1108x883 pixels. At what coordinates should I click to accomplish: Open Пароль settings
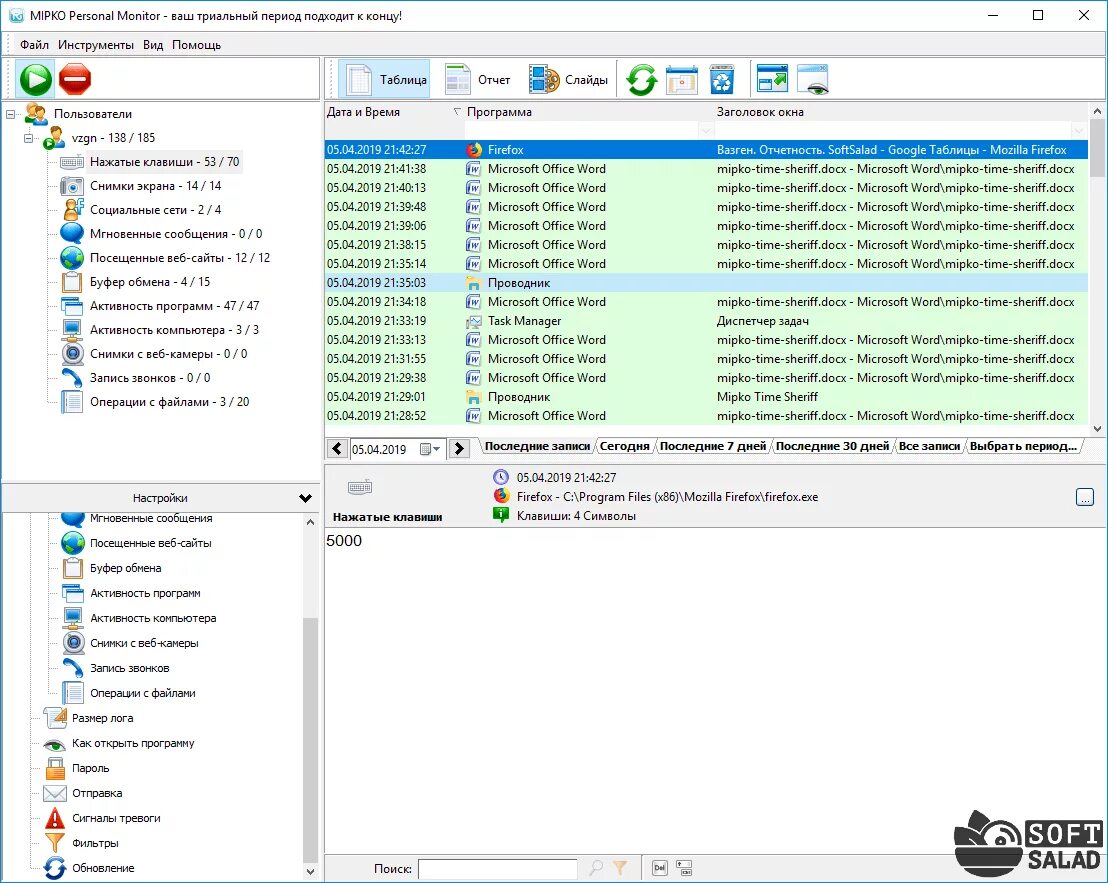(x=90, y=768)
